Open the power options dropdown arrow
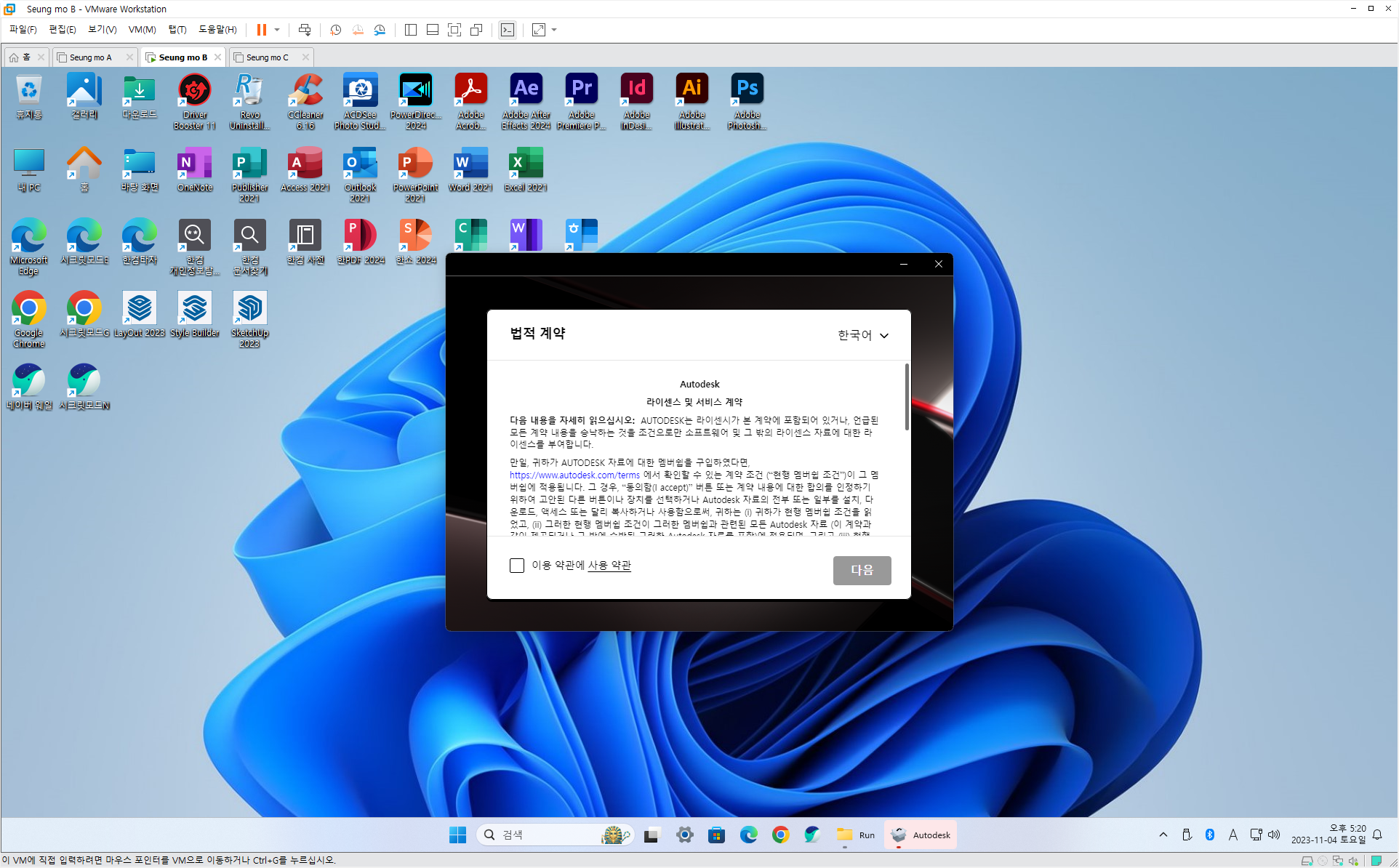Viewport: 1399px width, 868px height. [277, 30]
